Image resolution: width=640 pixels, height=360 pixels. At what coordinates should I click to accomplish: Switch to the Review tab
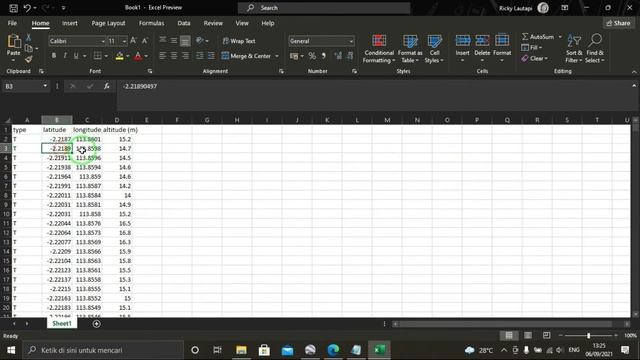coord(213,23)
